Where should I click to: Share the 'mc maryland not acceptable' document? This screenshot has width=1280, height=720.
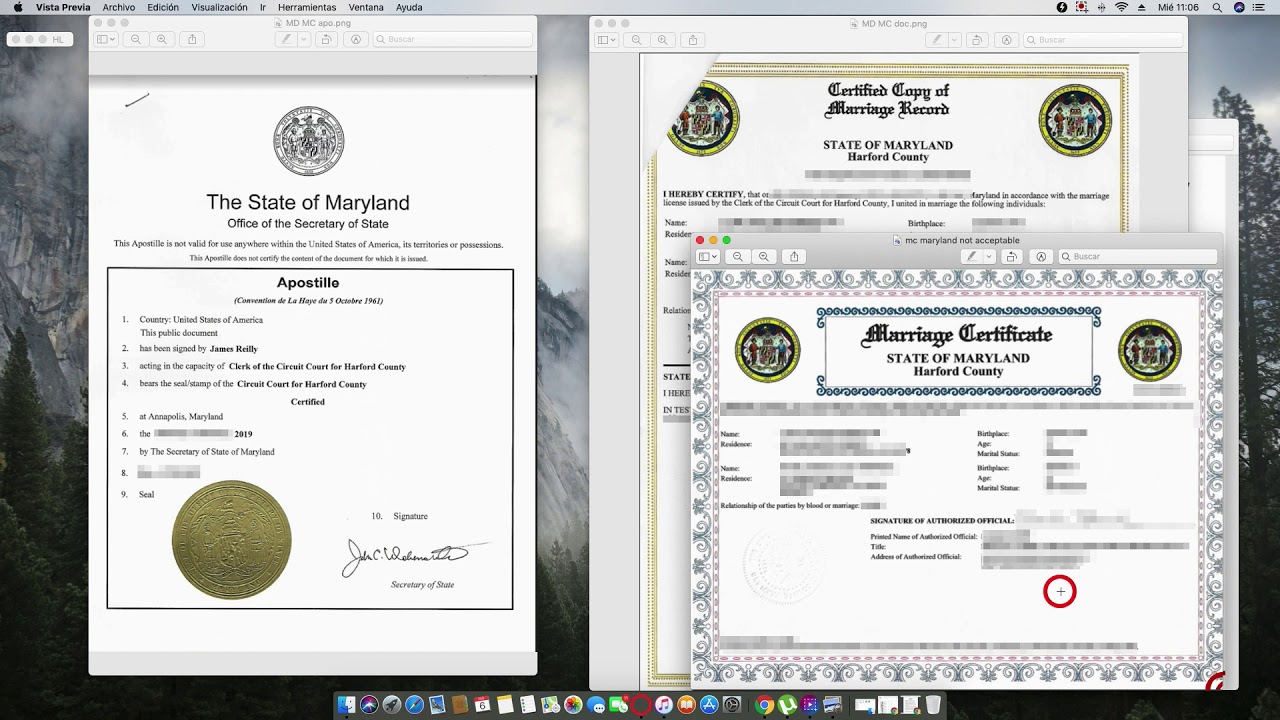pyautogui.click(x=794, y=257)
